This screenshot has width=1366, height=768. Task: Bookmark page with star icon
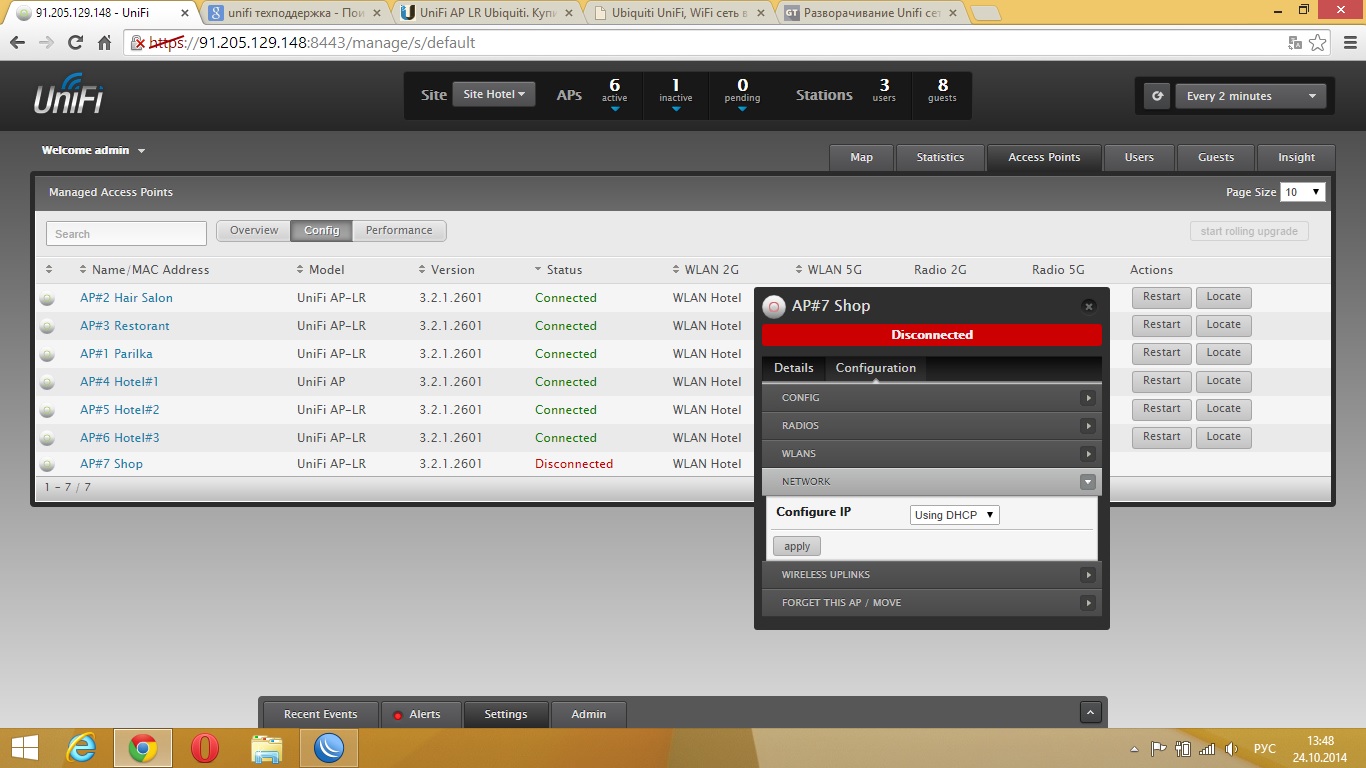click(1319, 43)
